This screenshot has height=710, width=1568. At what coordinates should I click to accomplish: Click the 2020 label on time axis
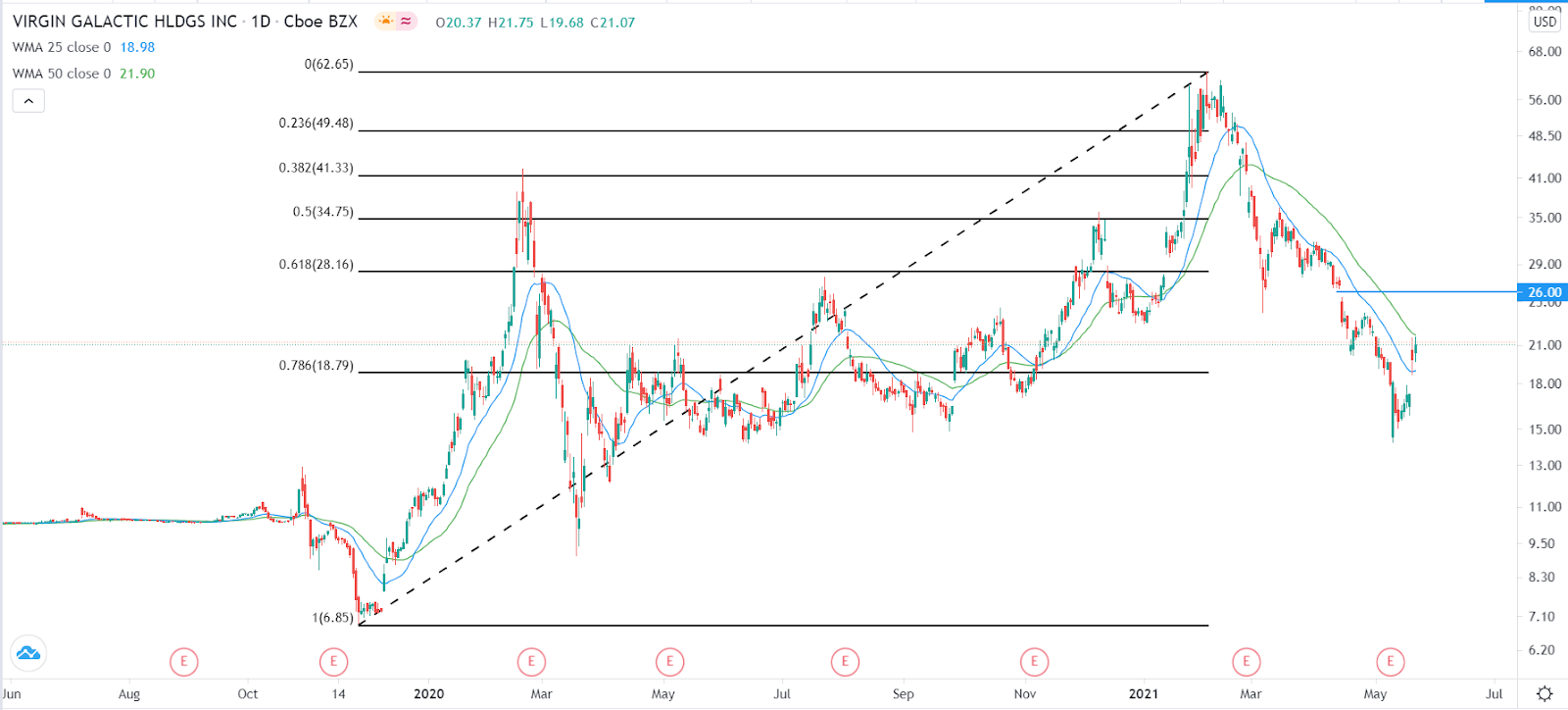click(x=428, y=694)
